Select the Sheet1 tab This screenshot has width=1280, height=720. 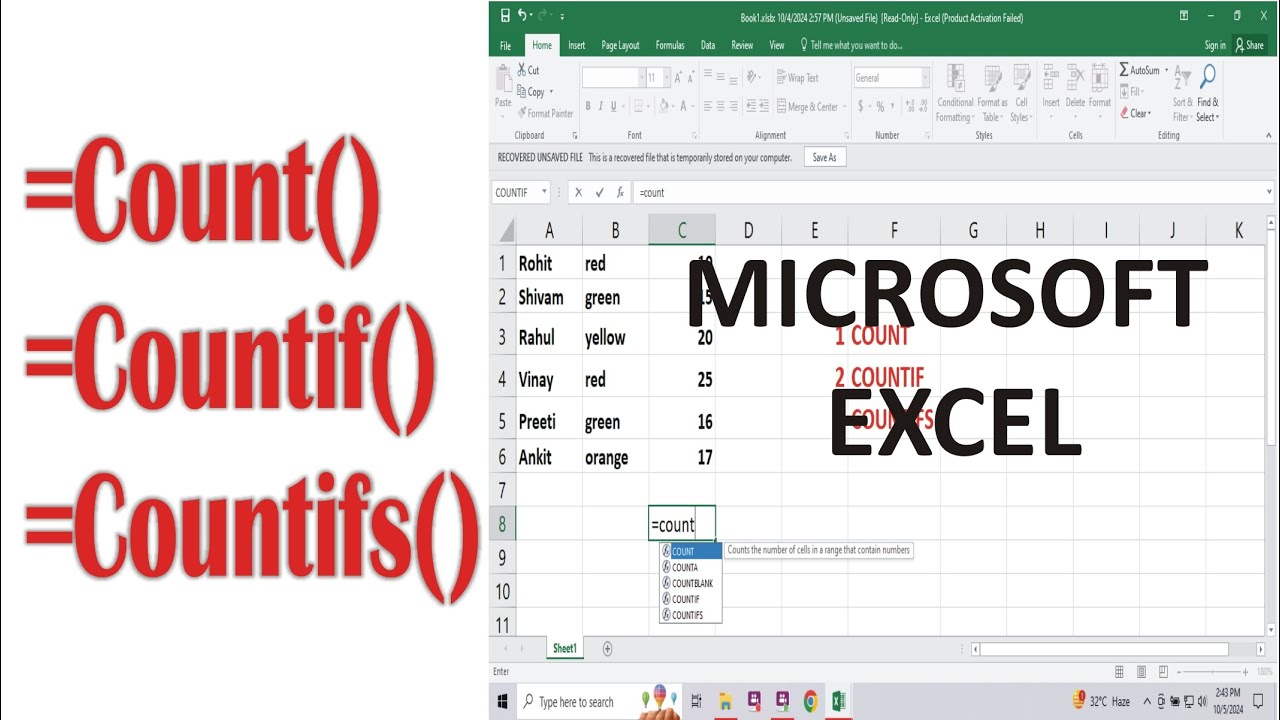tap(565, 649)
